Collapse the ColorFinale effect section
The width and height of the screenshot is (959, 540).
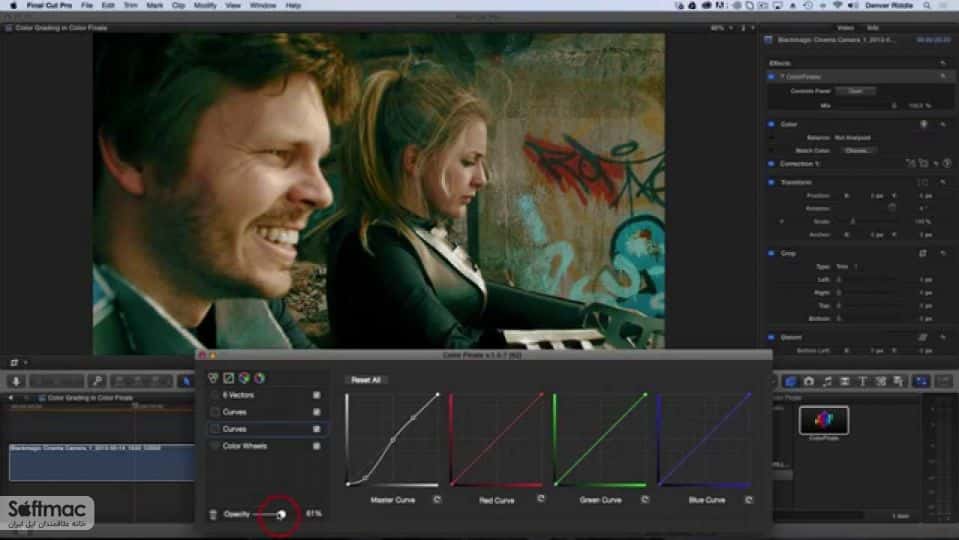(782, 77)
